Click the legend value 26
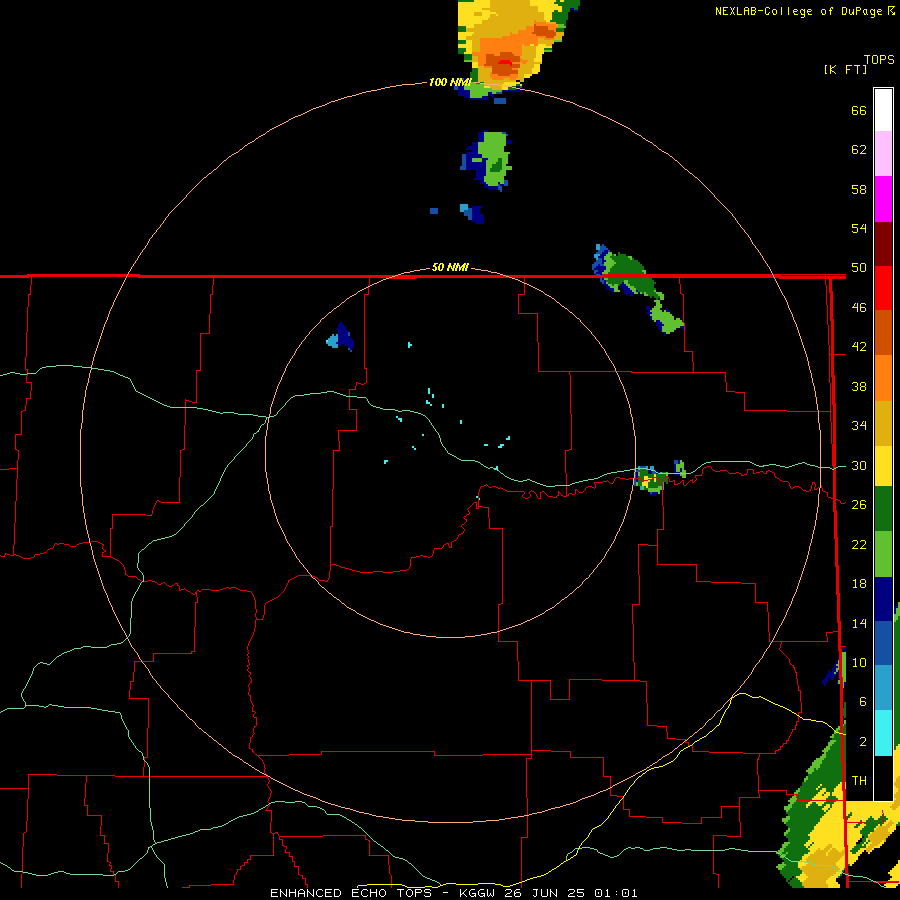 [859, 505]
